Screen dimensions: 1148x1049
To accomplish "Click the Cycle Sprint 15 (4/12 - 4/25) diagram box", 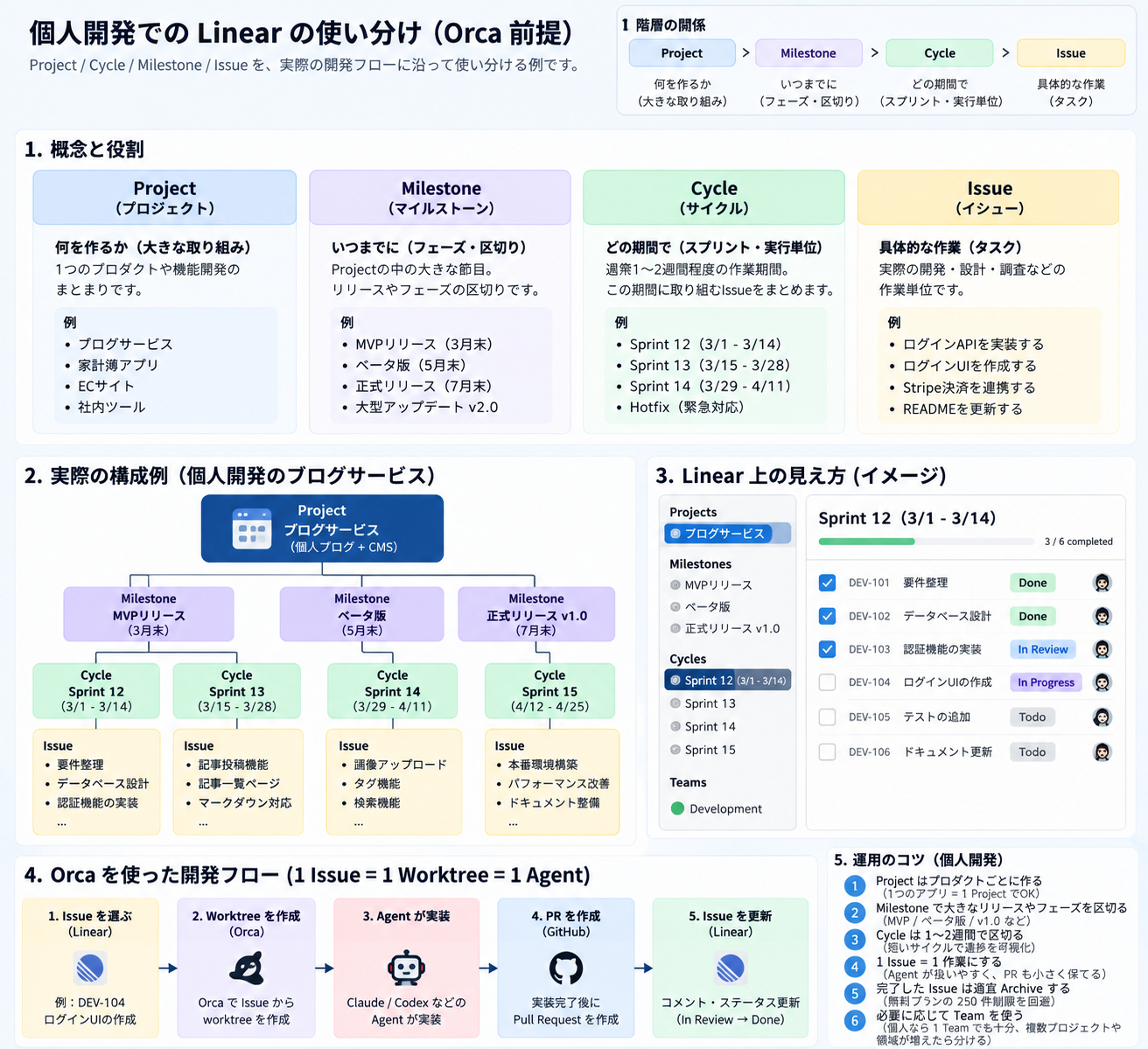I will point(550,691).
